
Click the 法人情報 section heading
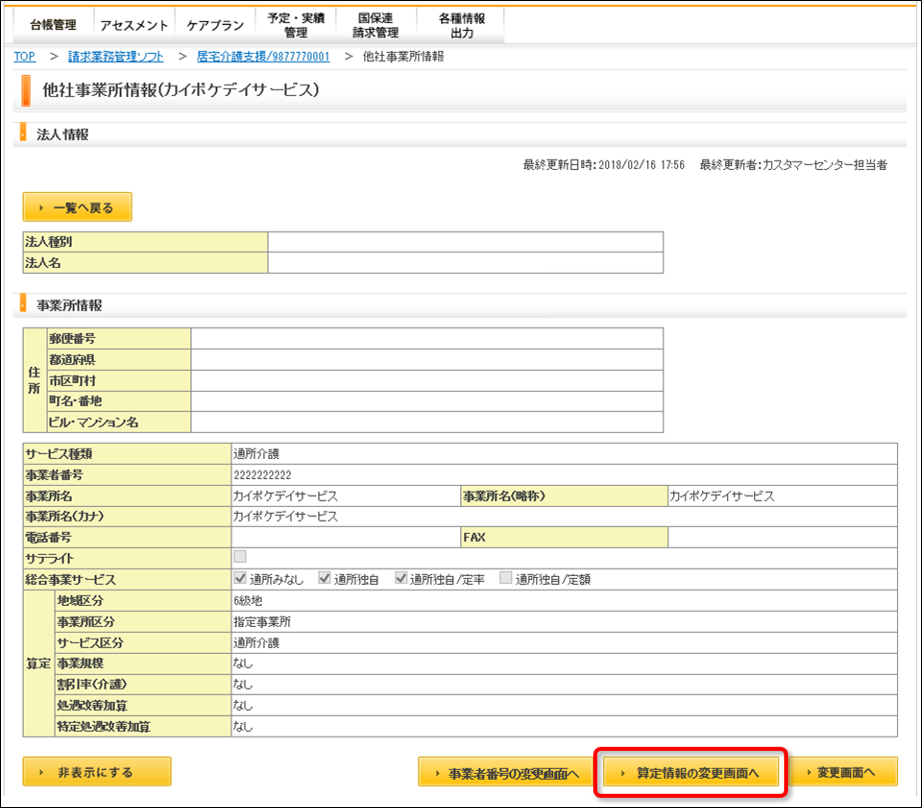point(62,134)
